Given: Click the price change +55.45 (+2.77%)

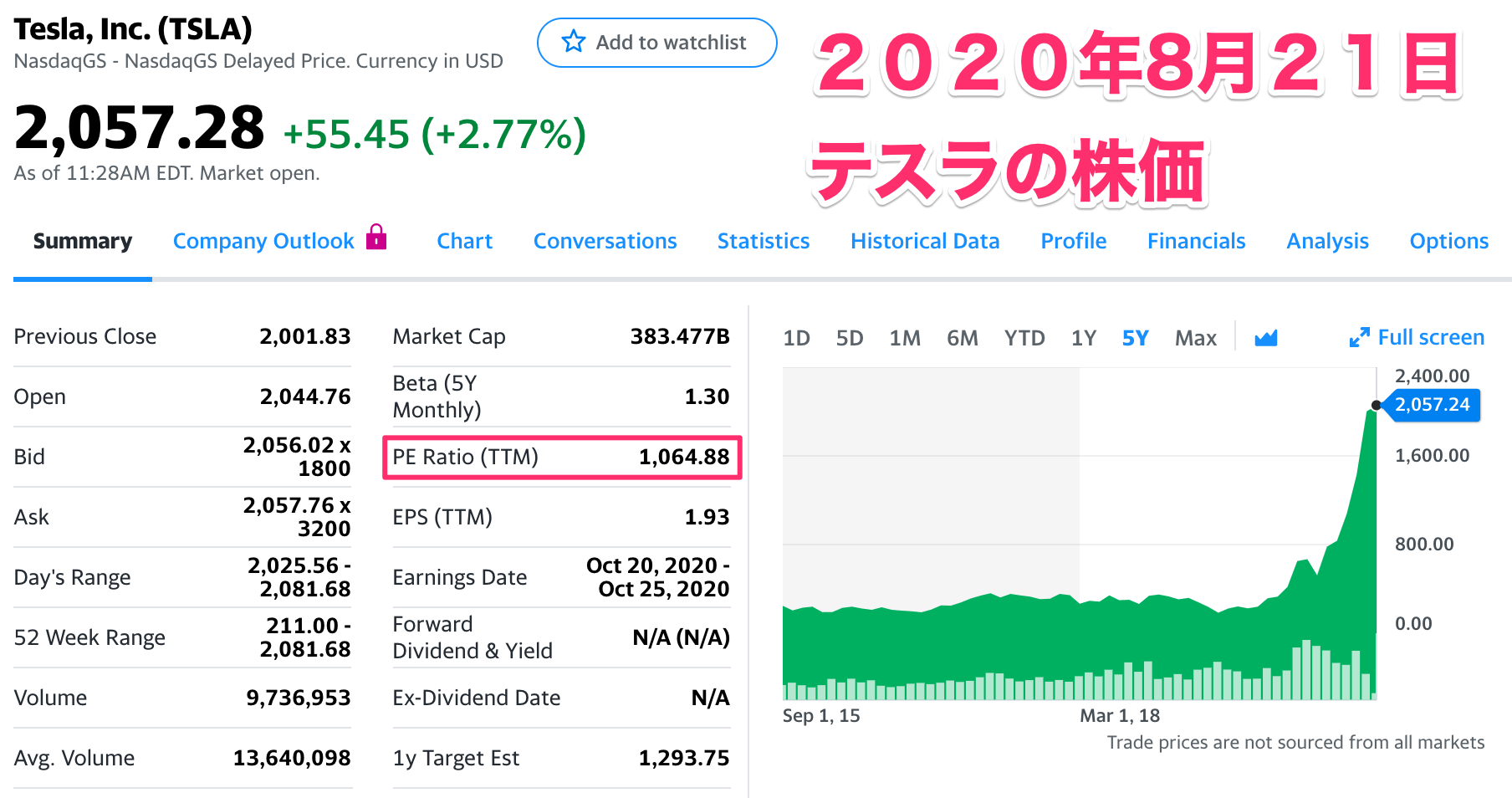Looking at the screenshot, I should point(435,134).
